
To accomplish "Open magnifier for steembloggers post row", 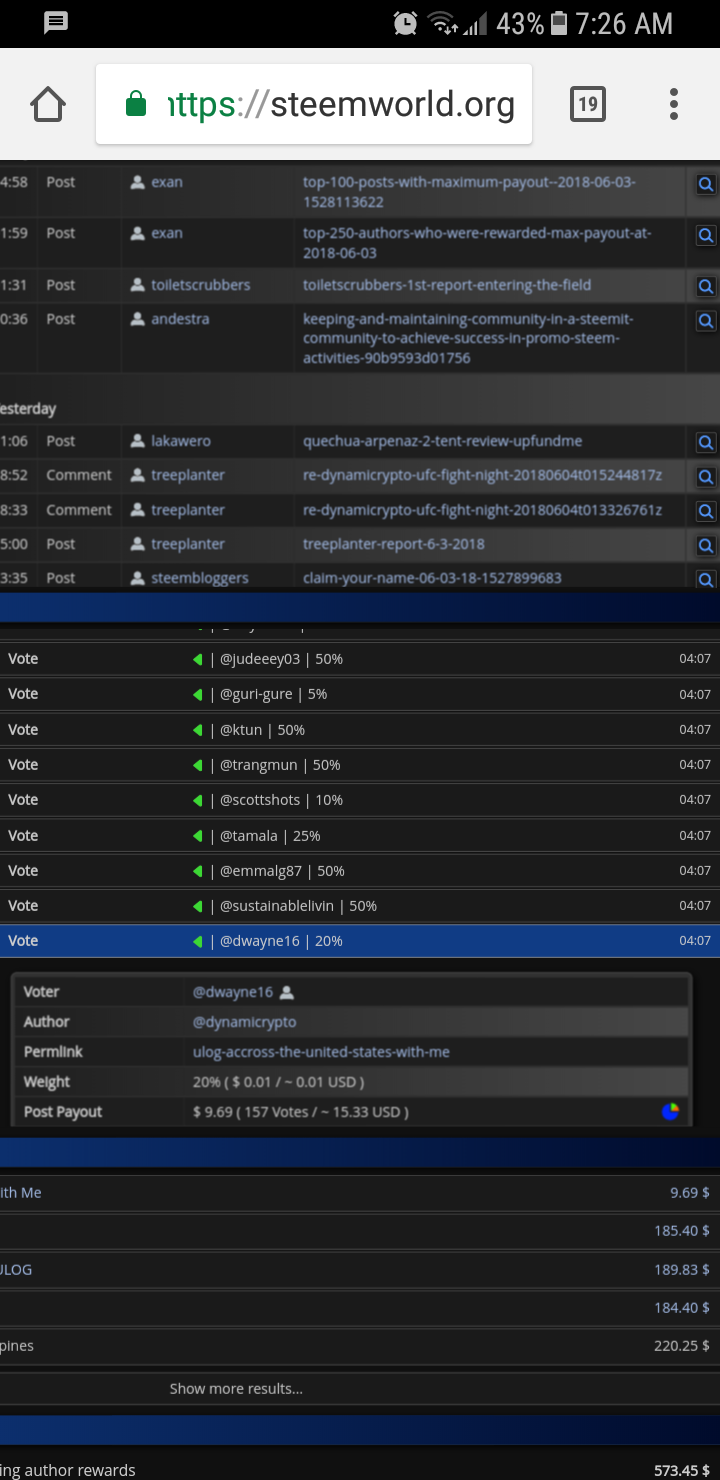I will coord(706,578).
